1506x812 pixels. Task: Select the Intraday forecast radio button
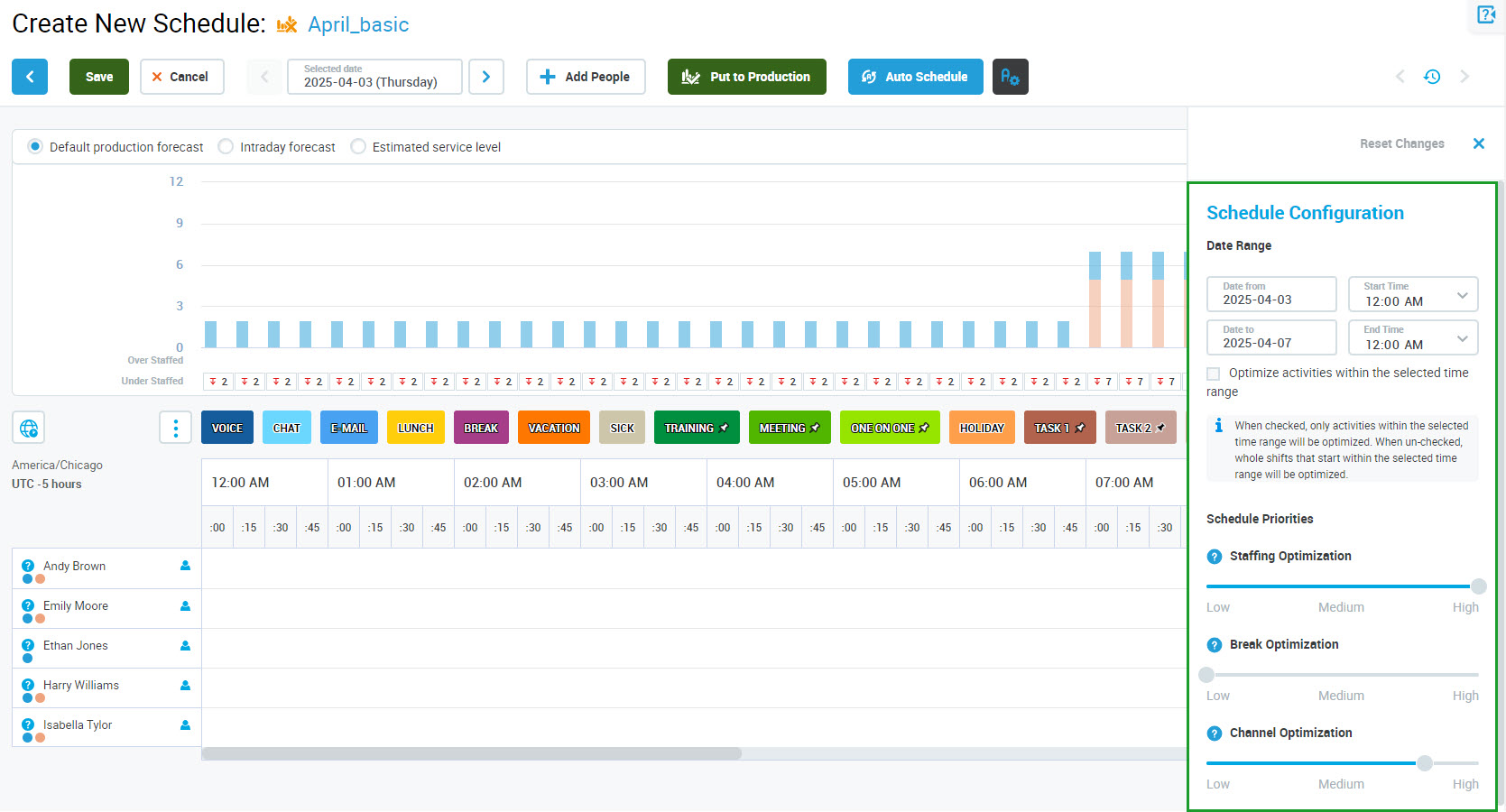pyautogui.click(x=226, y=147)
